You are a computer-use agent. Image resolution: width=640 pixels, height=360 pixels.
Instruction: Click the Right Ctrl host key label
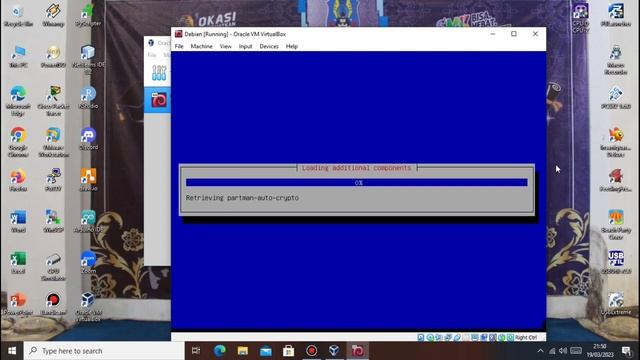click(526, 338)
